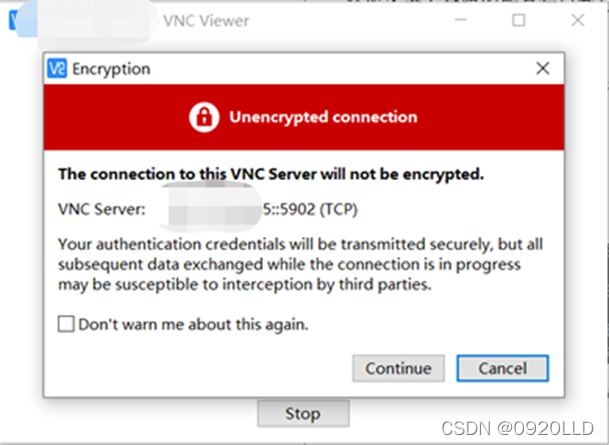Click the "Encryption" dialog title text
The height and width of the screenshot is (445, 609).
click(111, 70)
